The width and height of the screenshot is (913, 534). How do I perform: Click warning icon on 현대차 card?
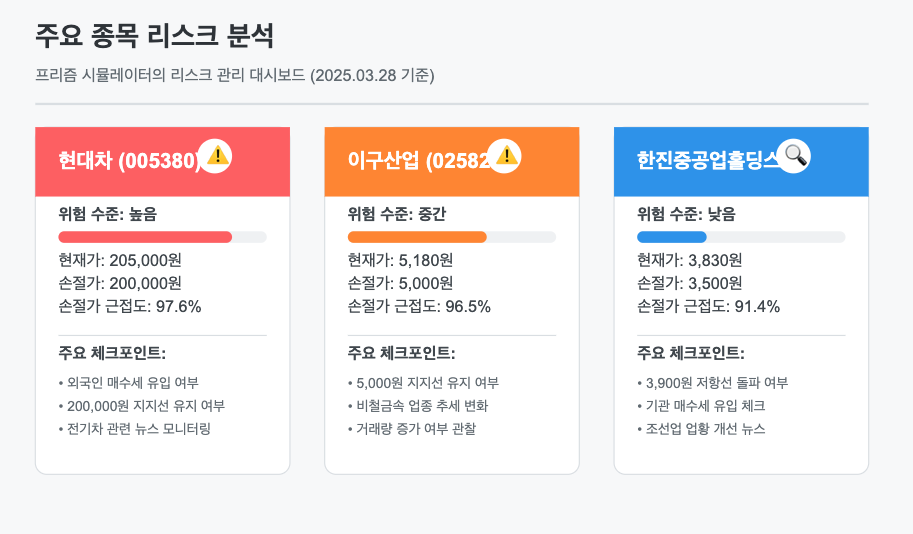click(x=215, y=156)
